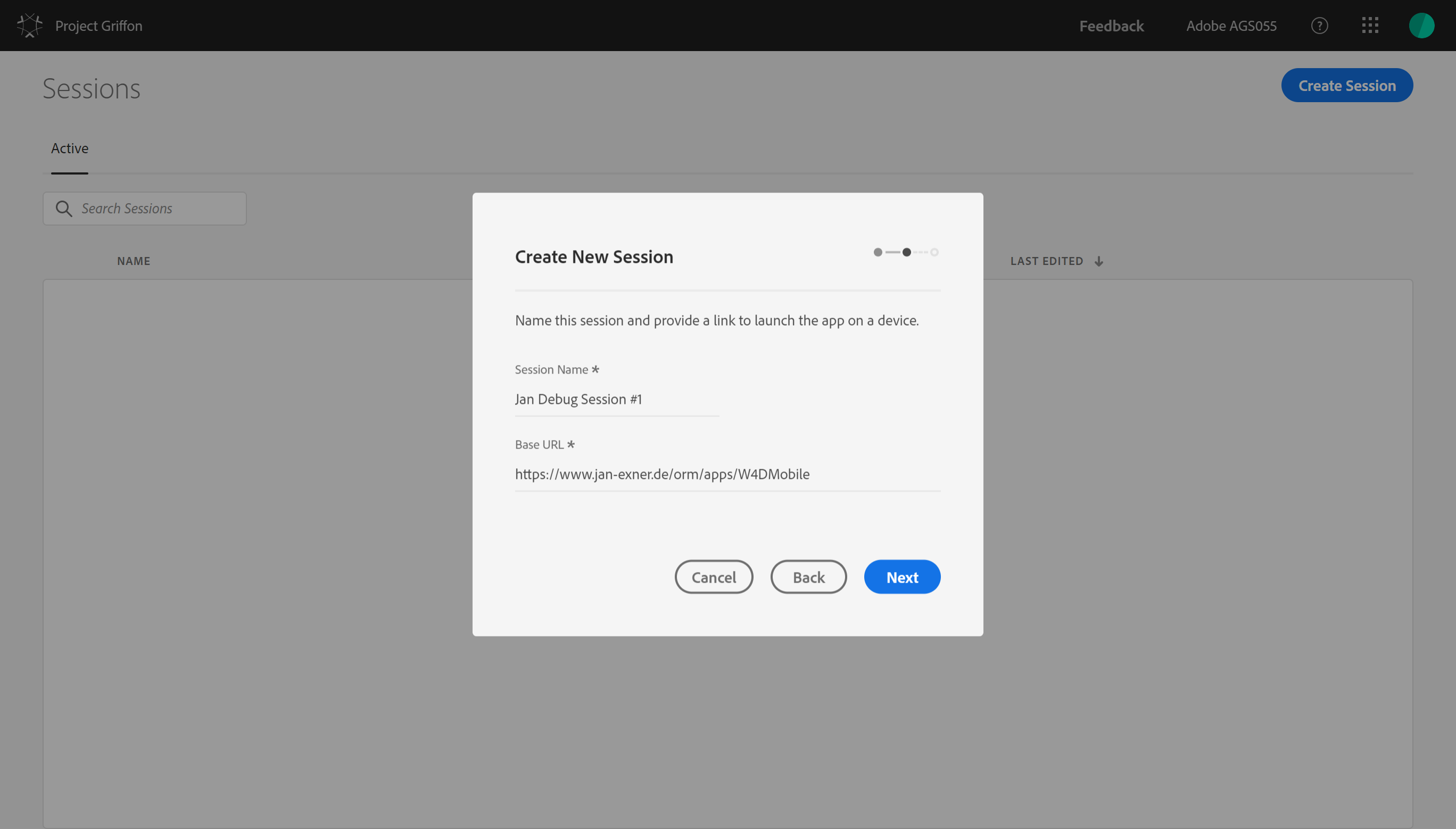Viewport: 1456px width, 829px height.
Task: Click the second dot on the progress stepper
Action: (906, 252)
